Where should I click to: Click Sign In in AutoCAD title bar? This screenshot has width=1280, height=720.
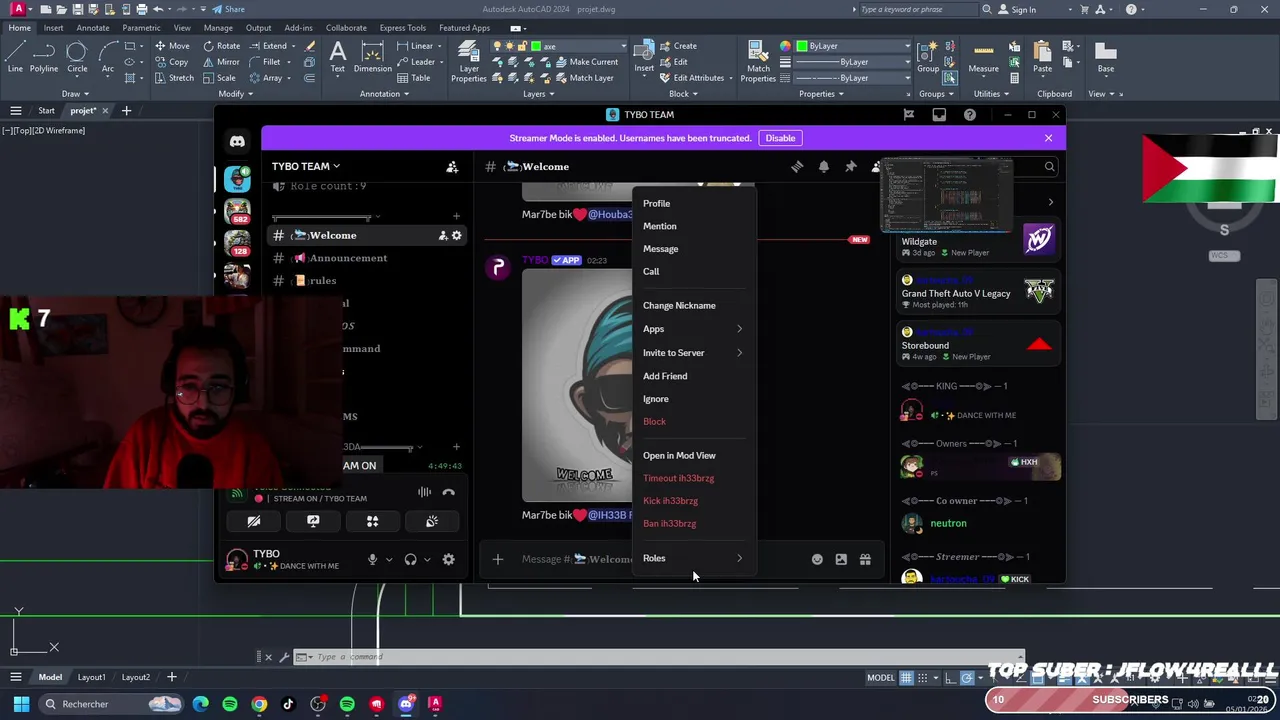pos(1017,9)
